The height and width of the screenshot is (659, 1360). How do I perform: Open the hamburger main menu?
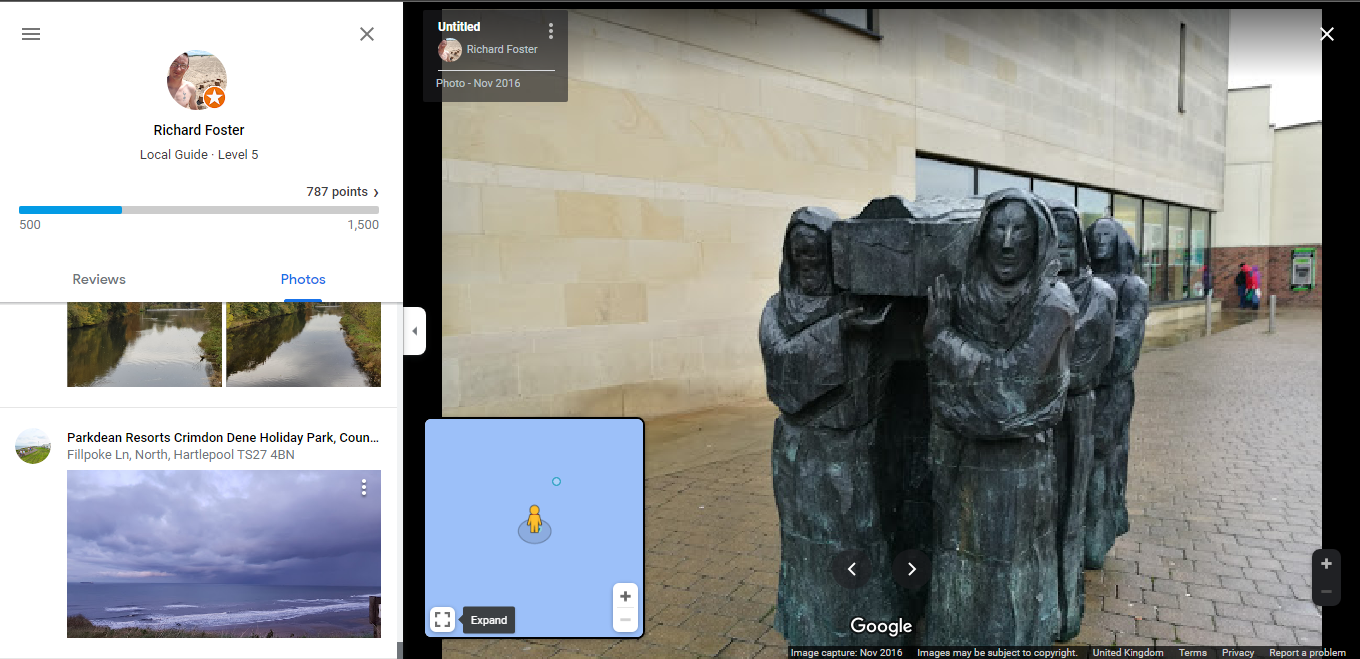[31, 34]
